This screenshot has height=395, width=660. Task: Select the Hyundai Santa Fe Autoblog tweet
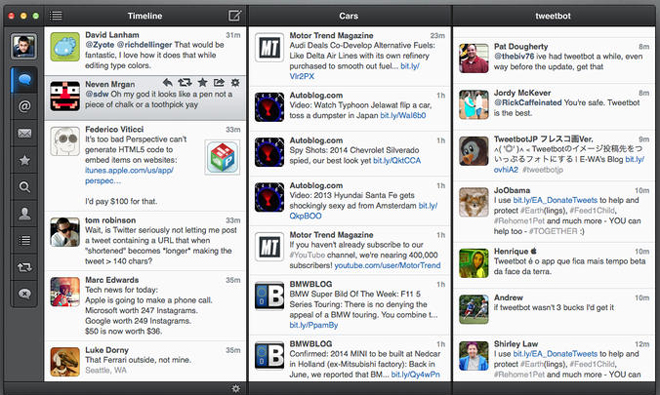click(x=349, y=200)
